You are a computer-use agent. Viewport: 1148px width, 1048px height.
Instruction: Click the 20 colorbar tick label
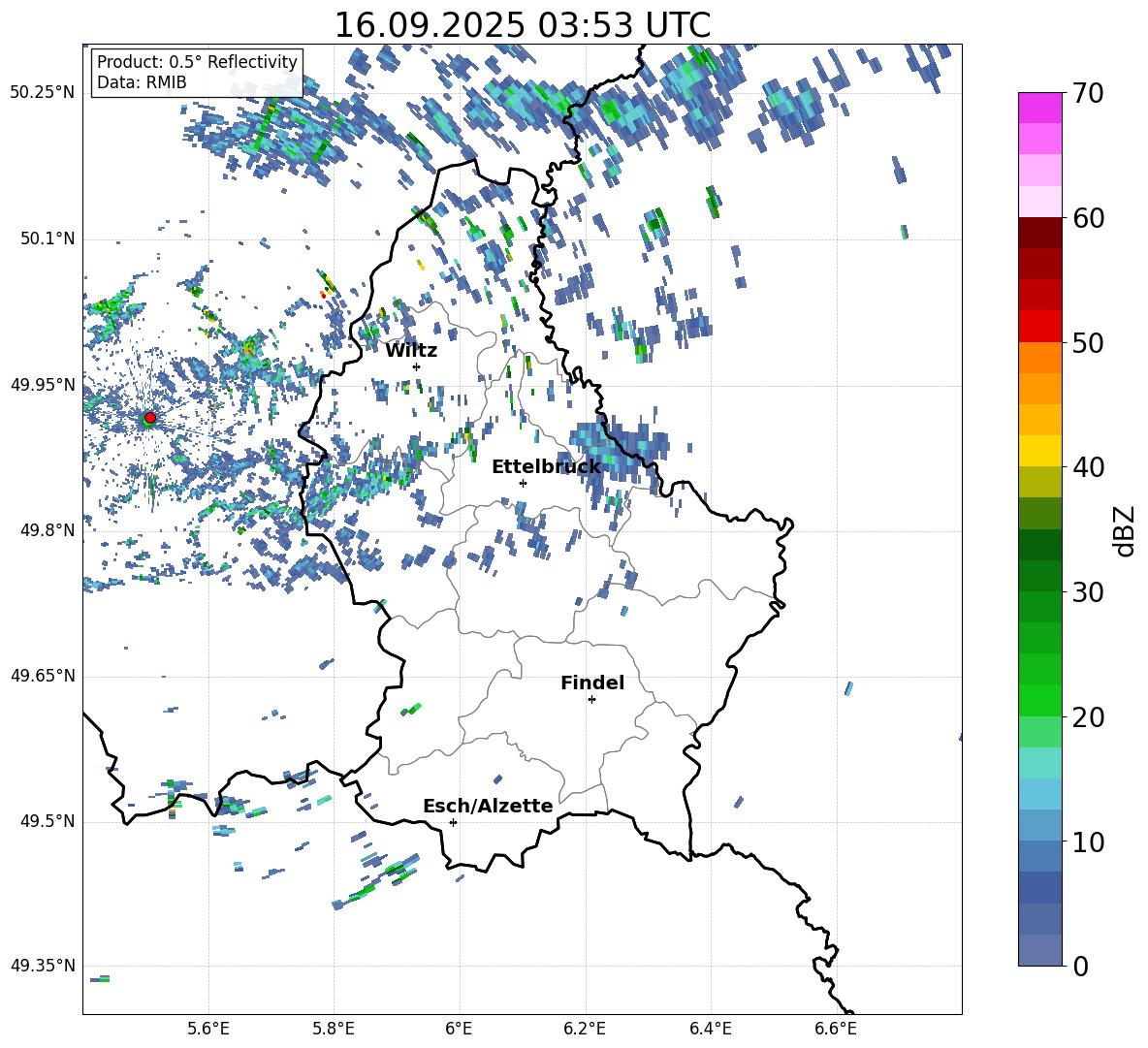coord(1088,716)
